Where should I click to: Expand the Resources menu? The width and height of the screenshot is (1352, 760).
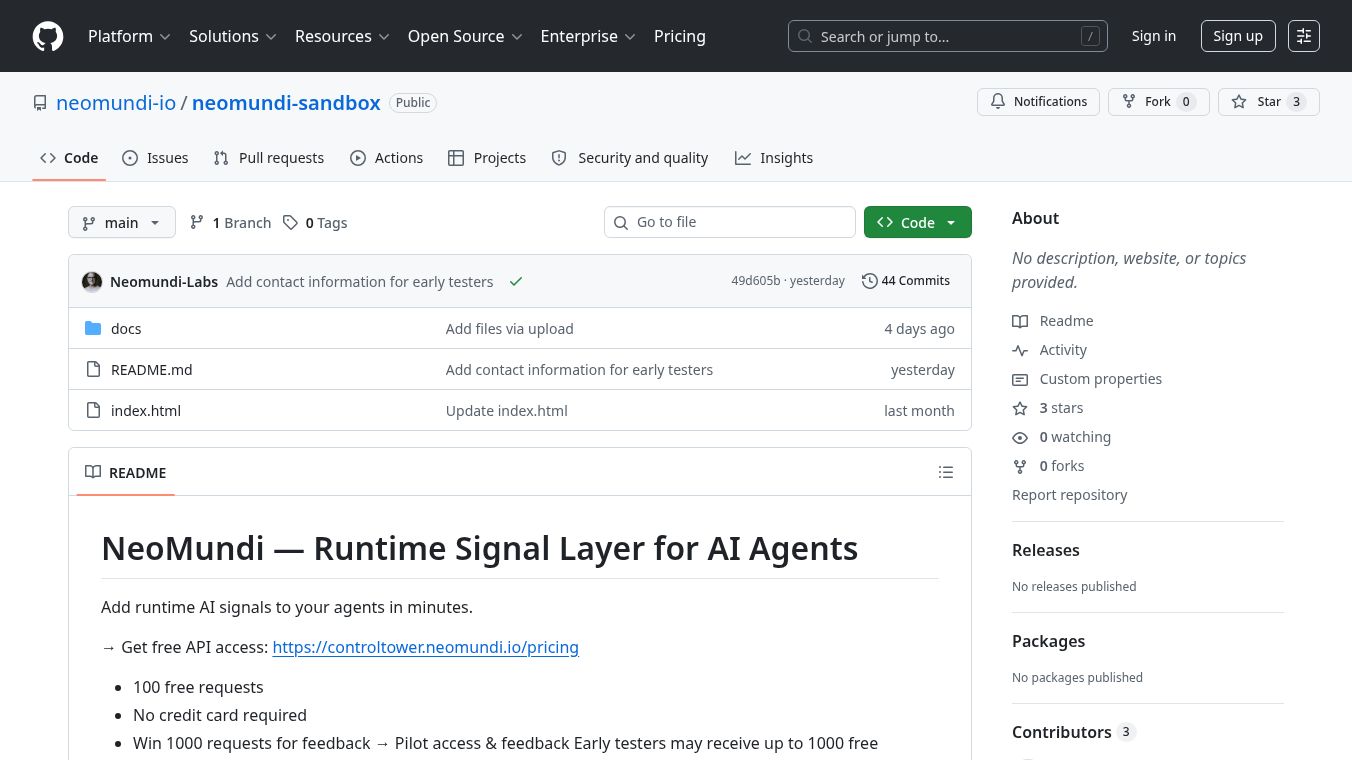click(x=341, y=36)
